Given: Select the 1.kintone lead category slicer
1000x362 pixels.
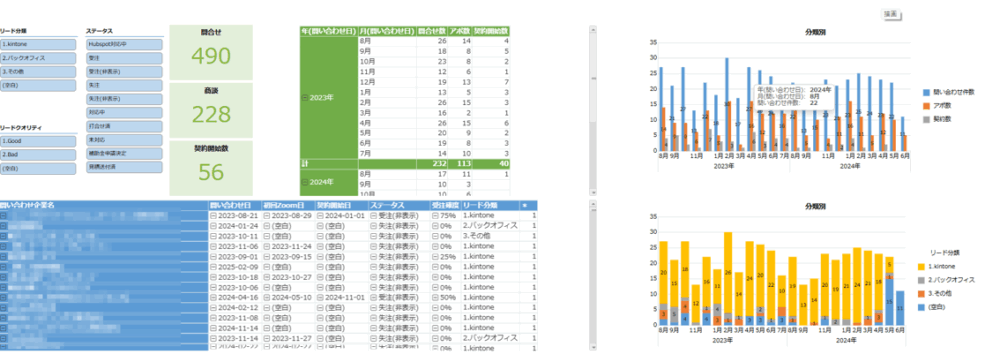Looking at the screenshot, I should (x=38, y=45).
